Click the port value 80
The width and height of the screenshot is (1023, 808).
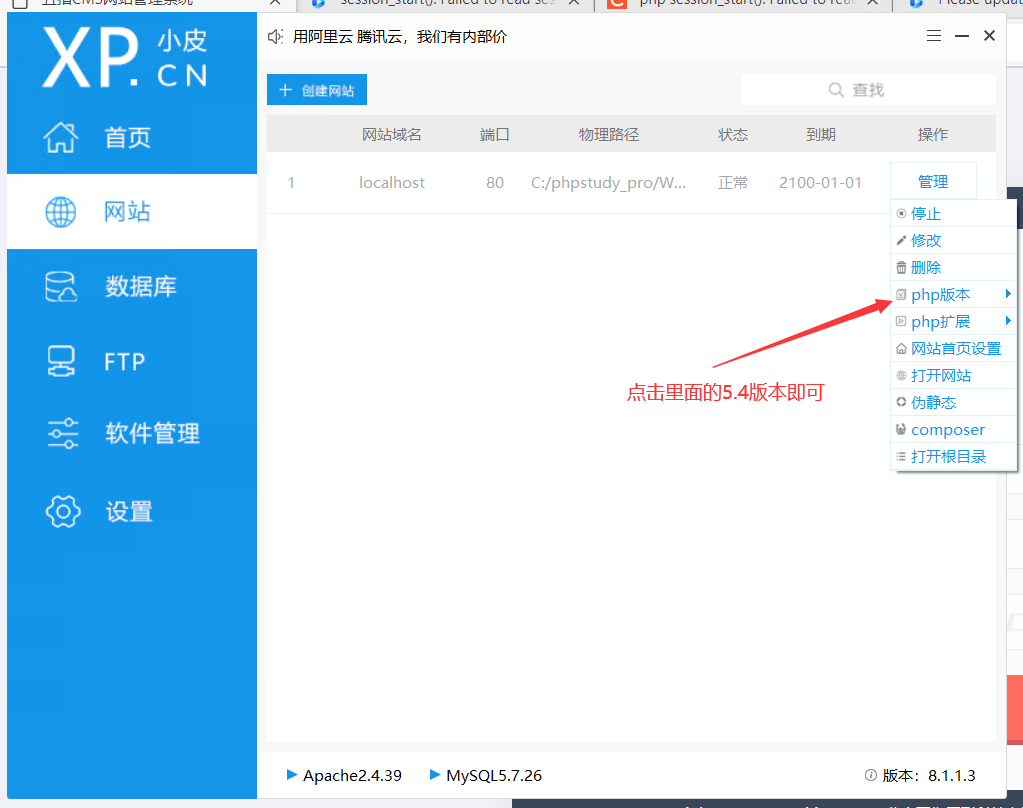[x=495, y=183]
